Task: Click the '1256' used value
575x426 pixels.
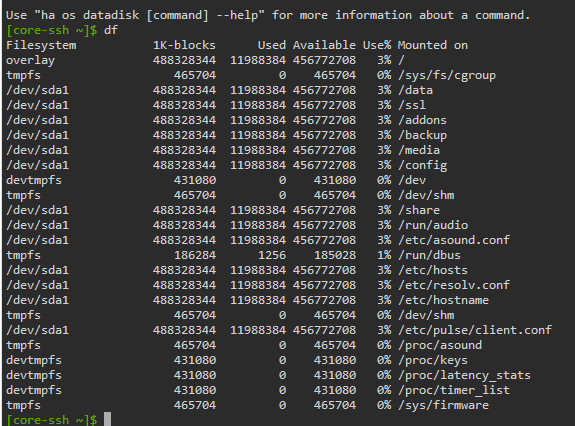Action: 272,255
